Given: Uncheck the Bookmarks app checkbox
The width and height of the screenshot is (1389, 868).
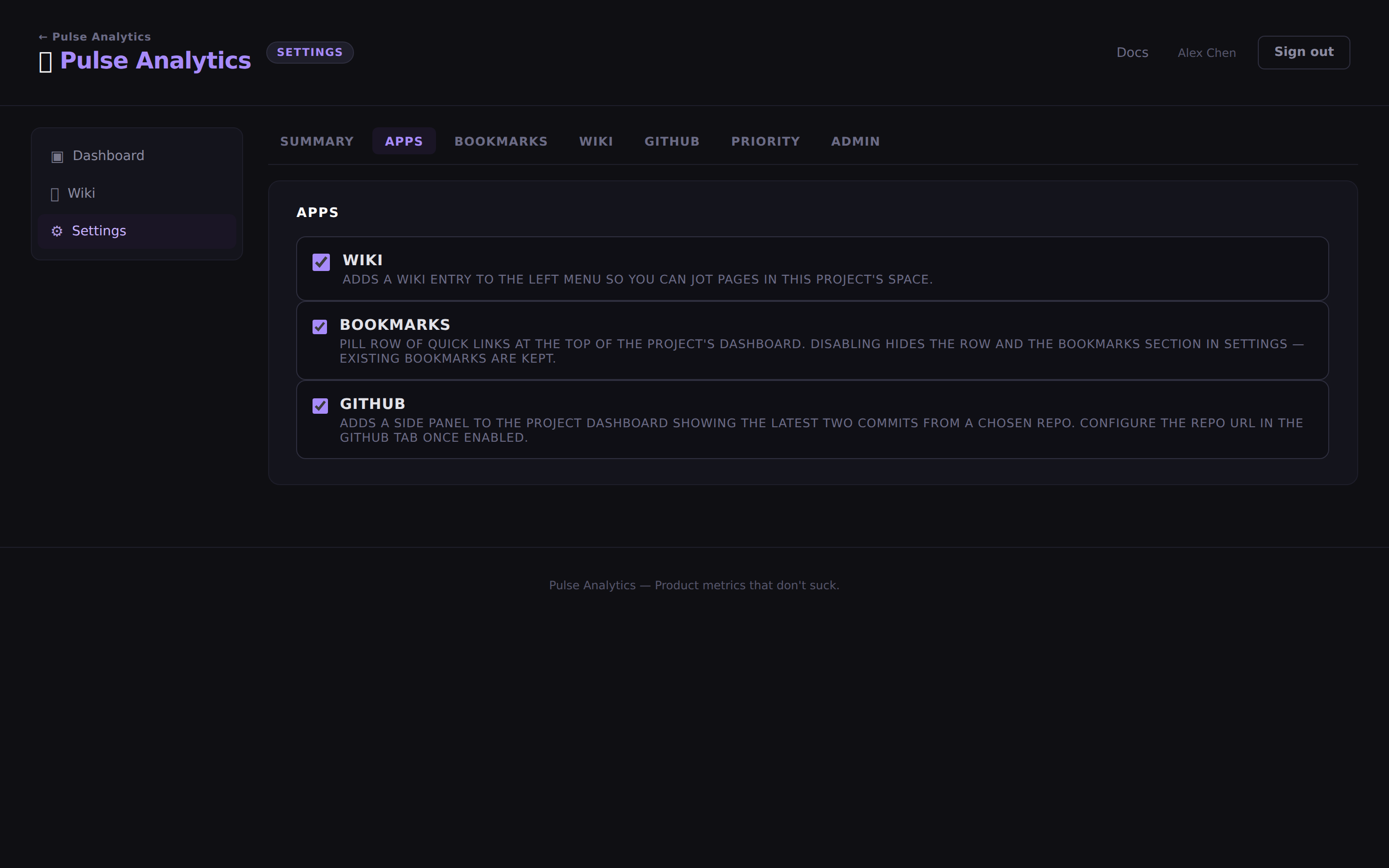Looking at the screenshot, I should click(320, 327).
